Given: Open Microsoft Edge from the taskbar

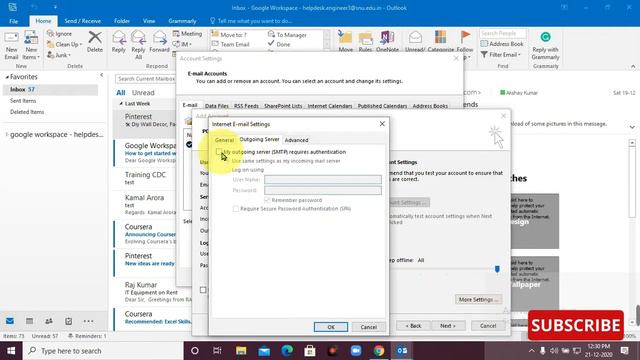Looking at the screenshot, I should click(287, 351).
